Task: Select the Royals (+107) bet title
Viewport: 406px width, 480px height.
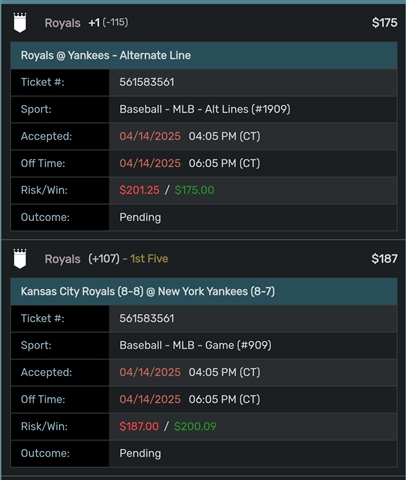Action: [x=82, y=259]
